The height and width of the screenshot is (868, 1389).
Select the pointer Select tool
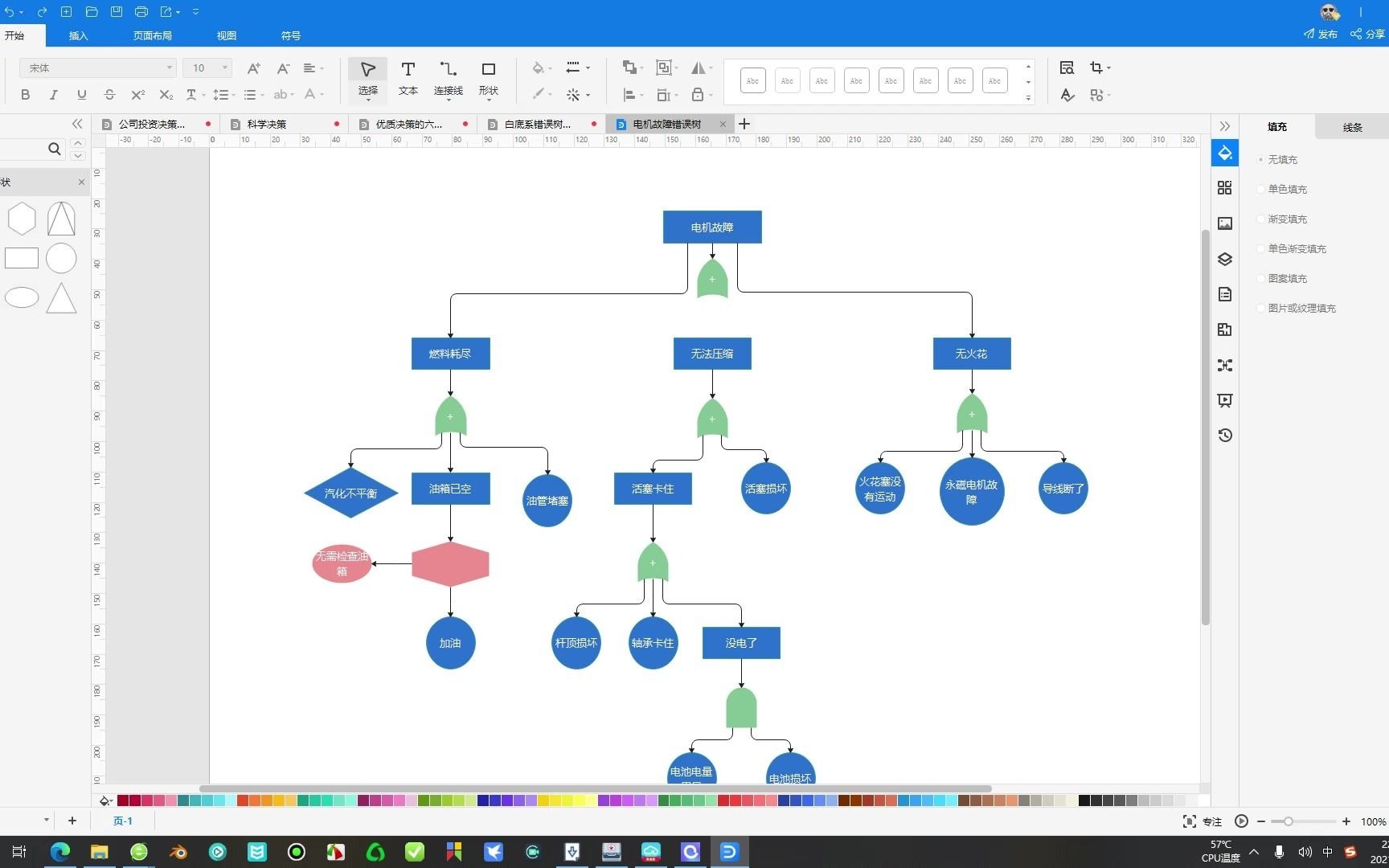pyautogui.click(x=367, y=79)
